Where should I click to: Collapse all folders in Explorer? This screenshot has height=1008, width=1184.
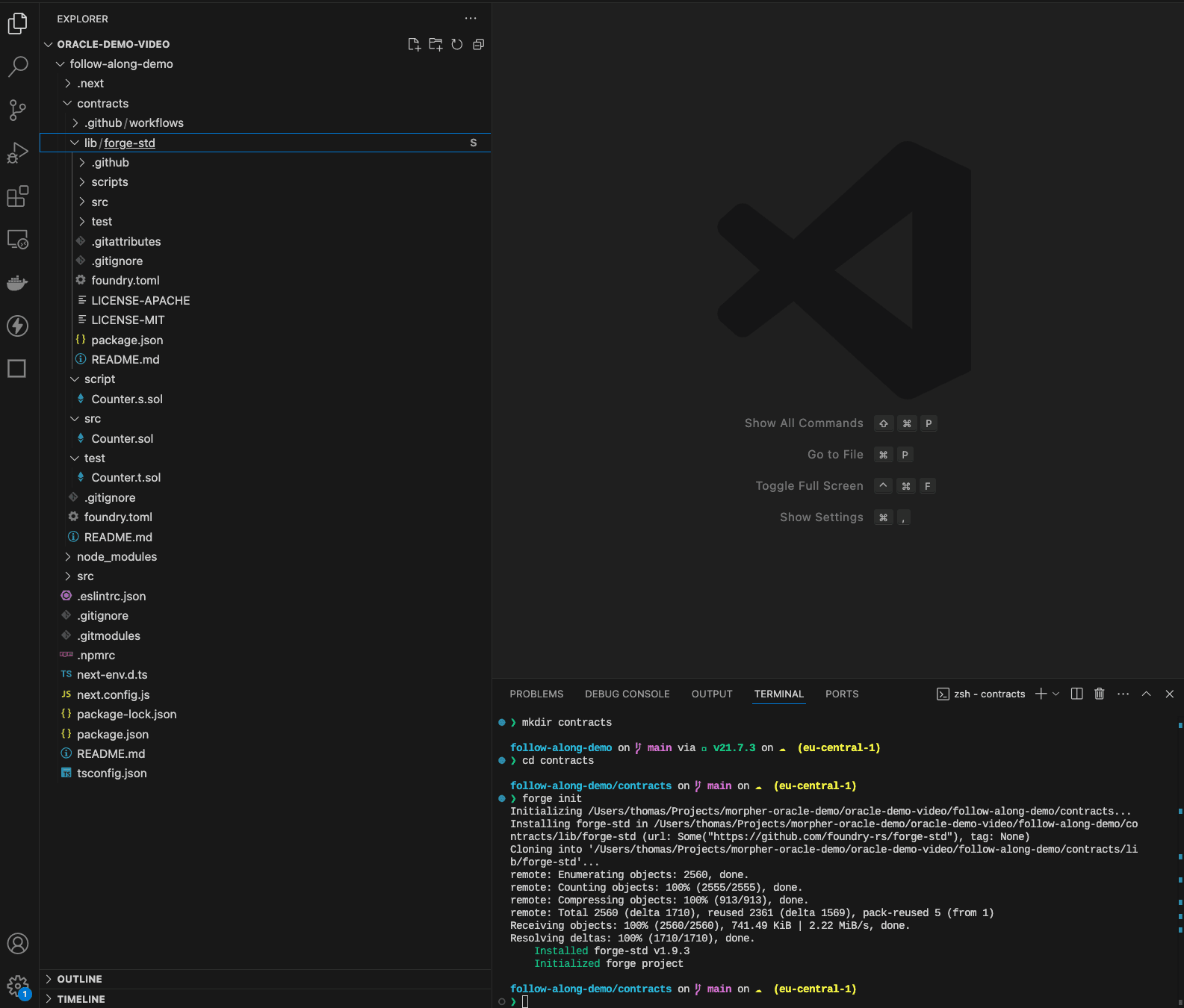(479, 45)
